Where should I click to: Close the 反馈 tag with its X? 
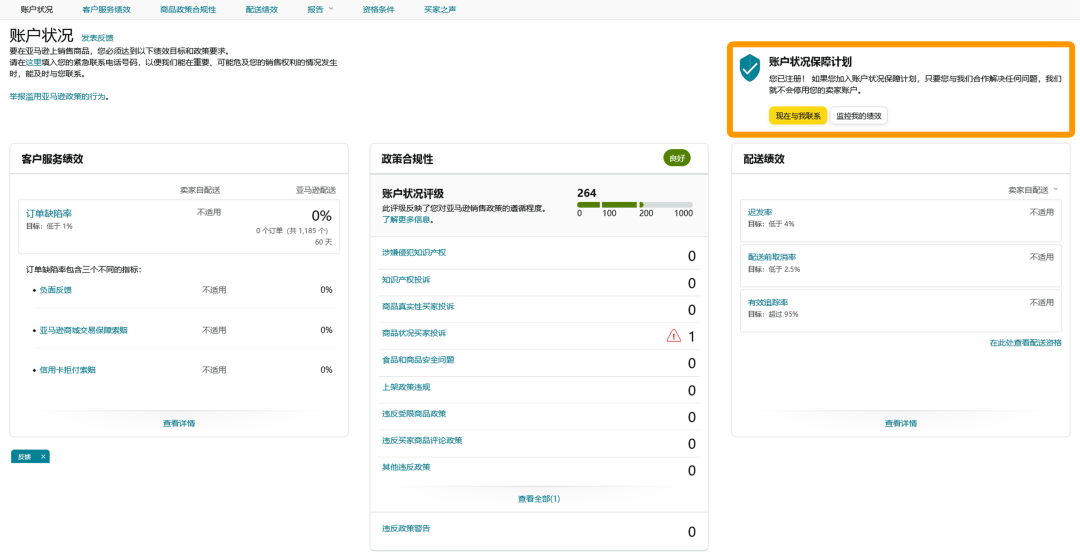tap(43, 457)
